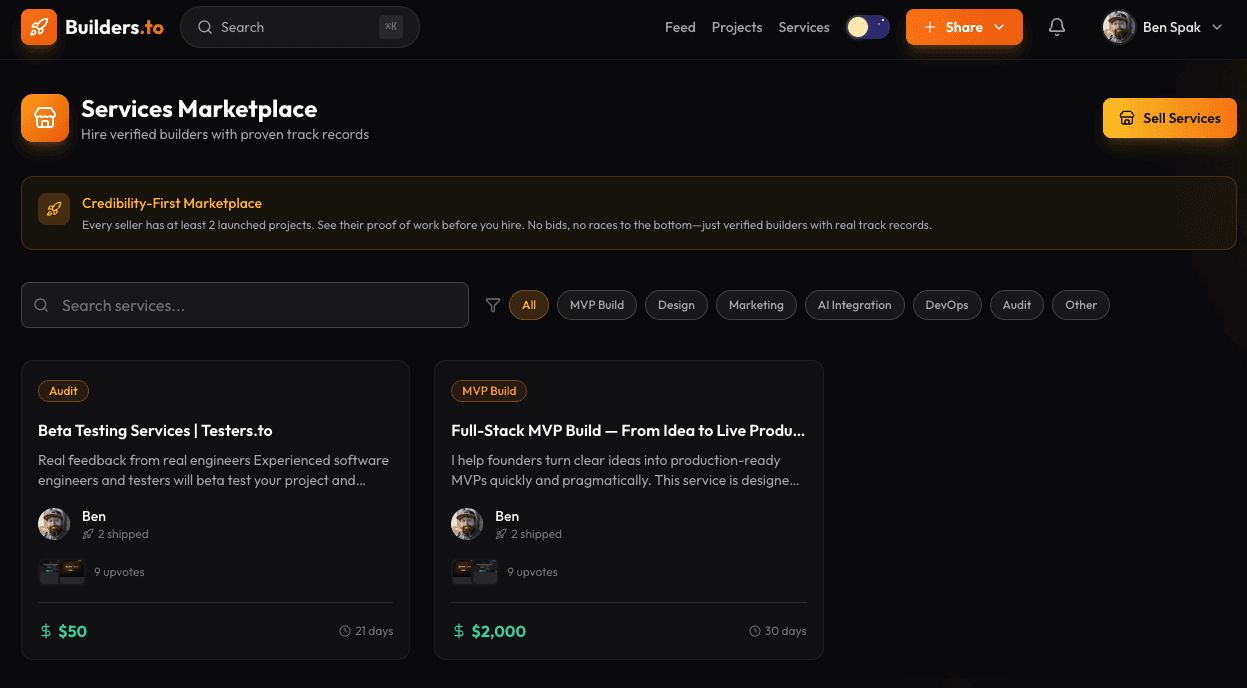Open the Ben Spak account menu

click(1163, 27)
